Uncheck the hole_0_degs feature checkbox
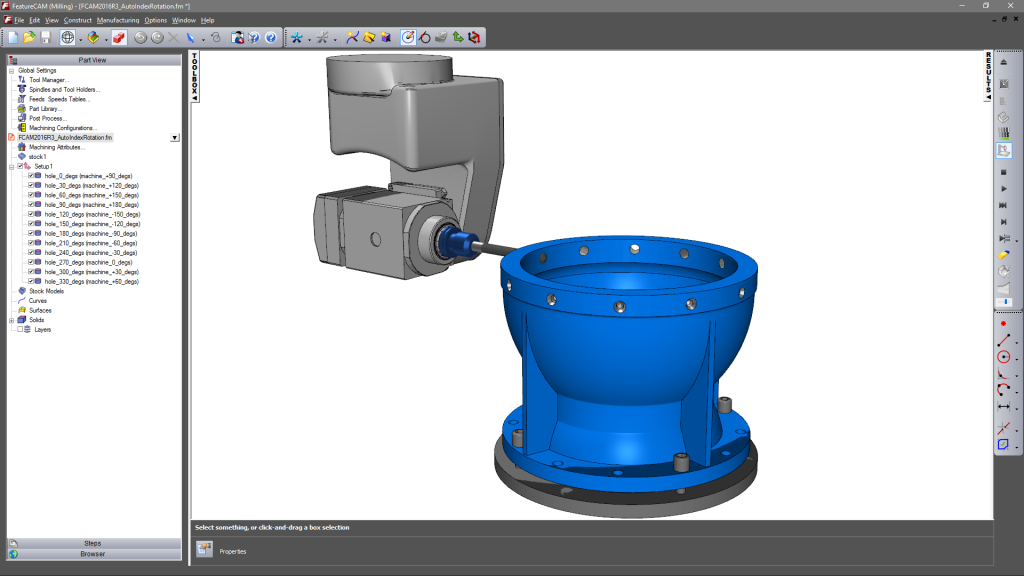The height and width of the screenshot is (576, 1024). coord(31,176)
